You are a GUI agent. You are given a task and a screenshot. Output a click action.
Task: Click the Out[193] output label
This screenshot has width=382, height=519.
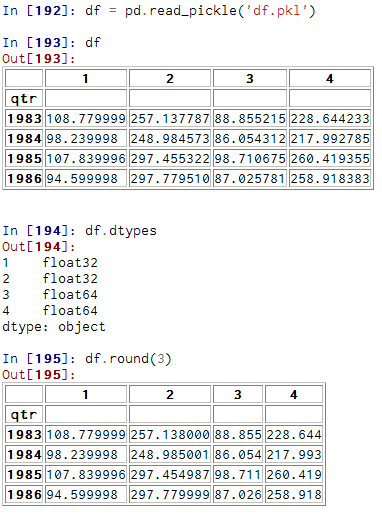pos(39,59)
